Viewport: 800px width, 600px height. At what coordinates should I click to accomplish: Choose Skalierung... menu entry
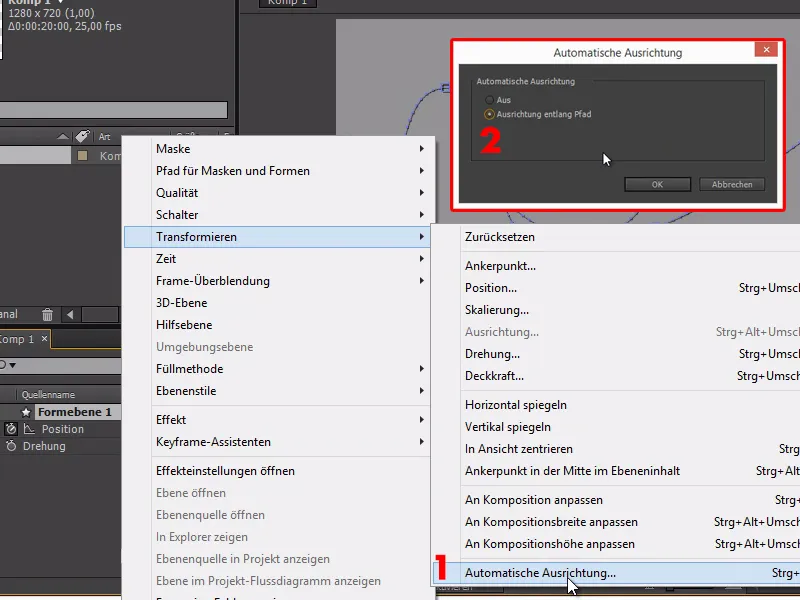(x=616, y=309)
